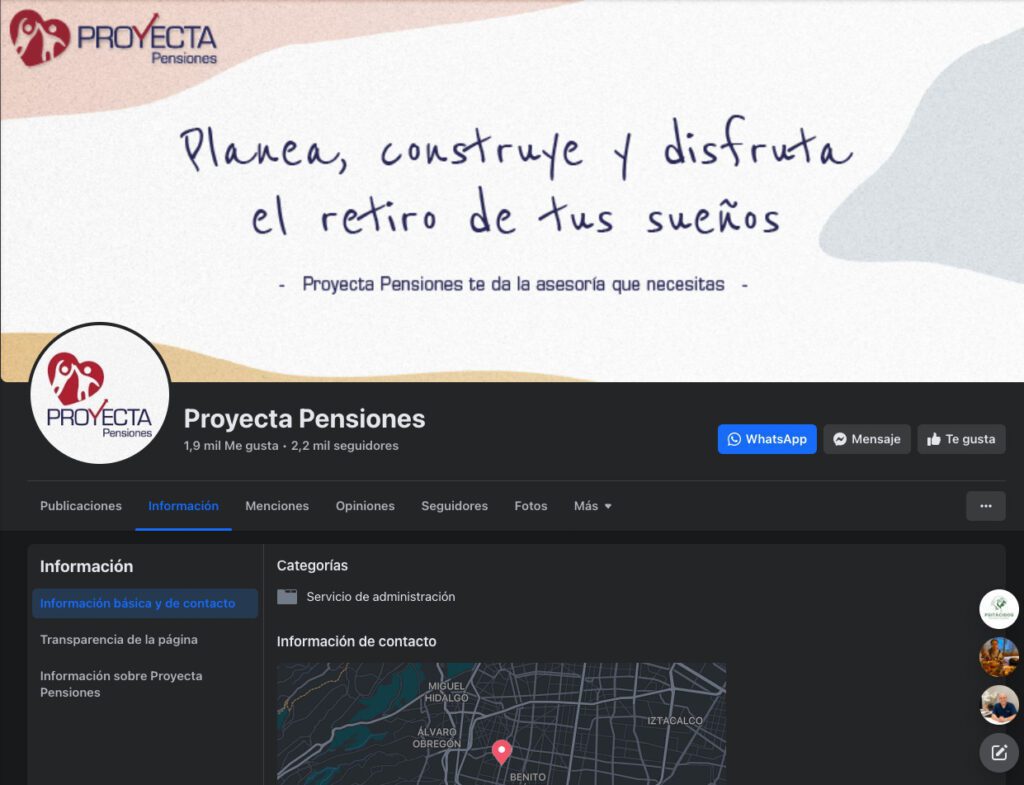Screen dimensions: 1024x785
Task: Click the Información de contacto heading
Action: [x=357, y=641]
